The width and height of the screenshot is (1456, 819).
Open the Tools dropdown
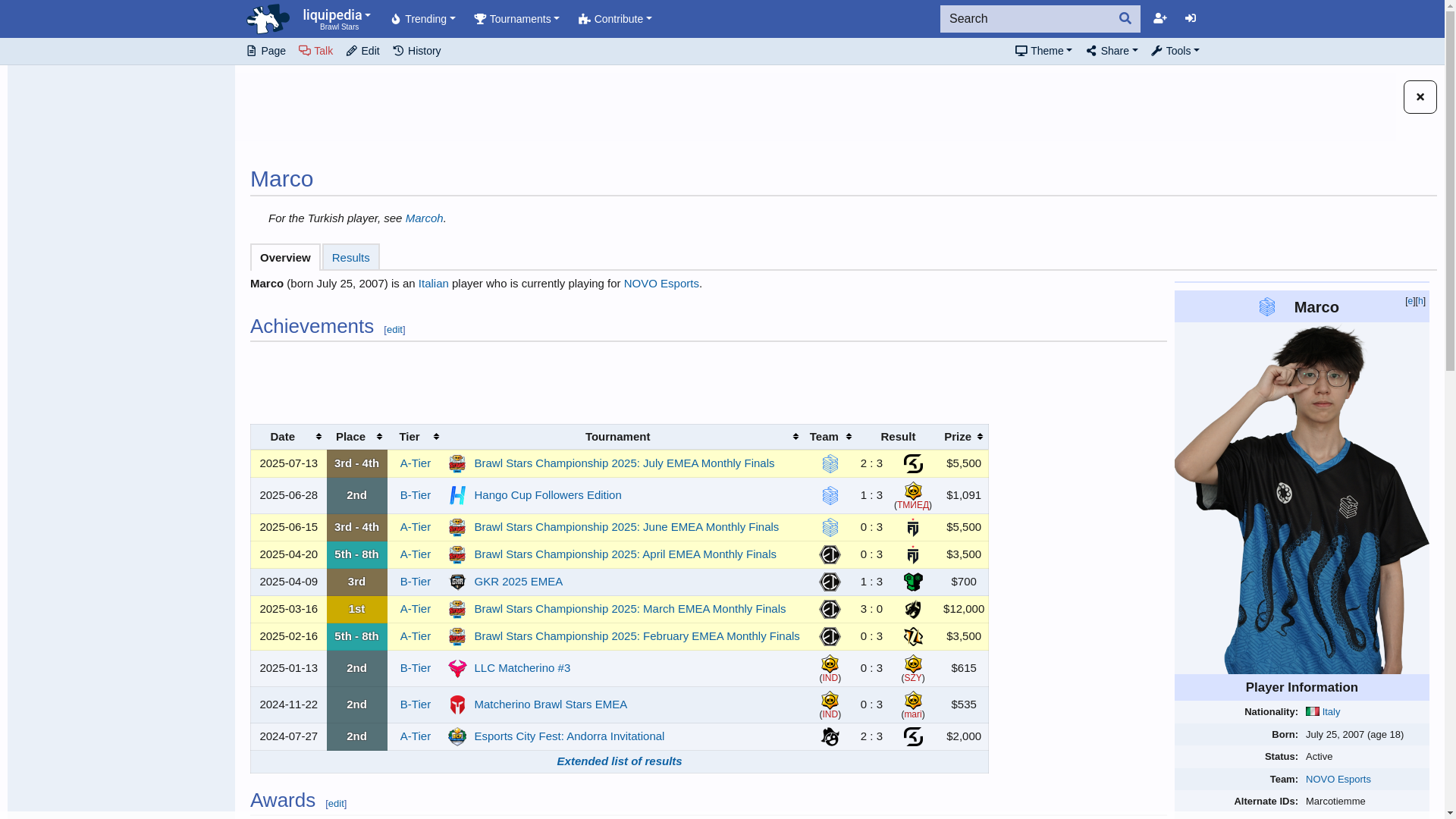point(1175,51)
